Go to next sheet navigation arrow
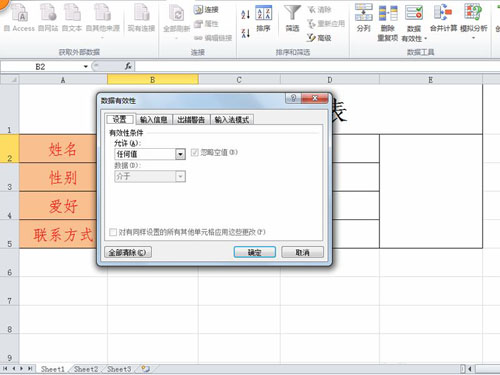 22,369
